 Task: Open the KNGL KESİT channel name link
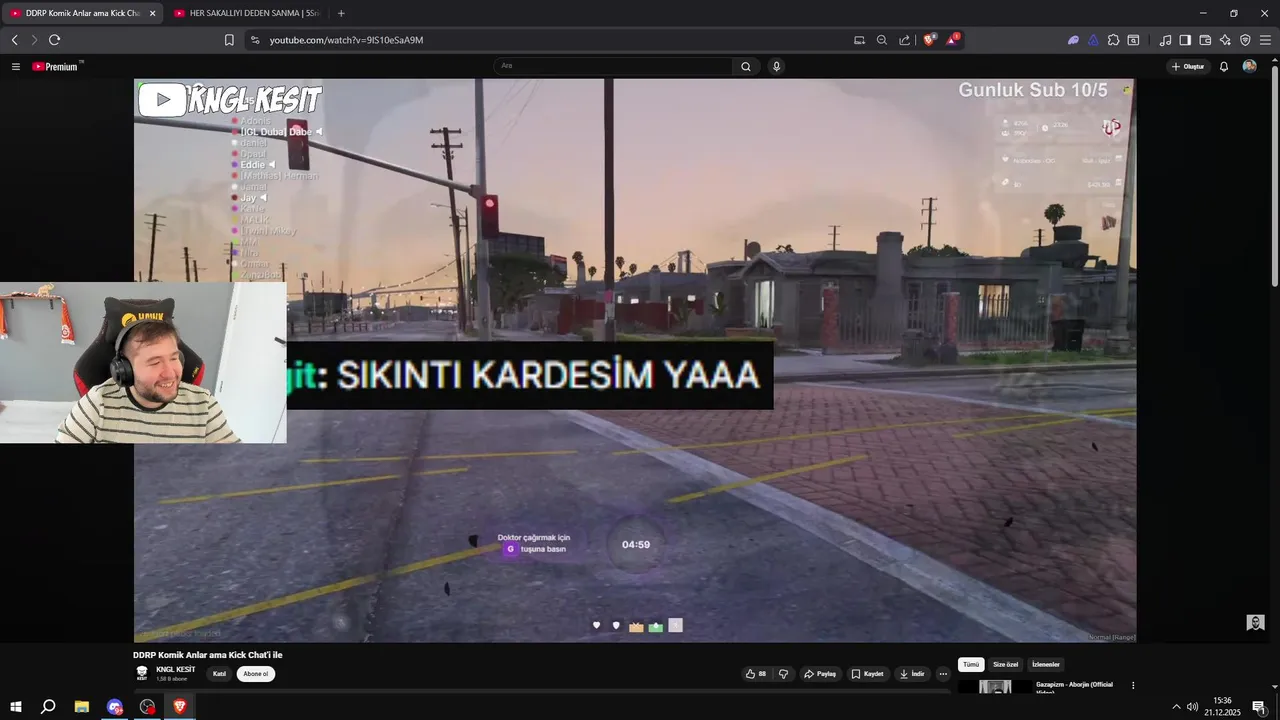[175, 669]
